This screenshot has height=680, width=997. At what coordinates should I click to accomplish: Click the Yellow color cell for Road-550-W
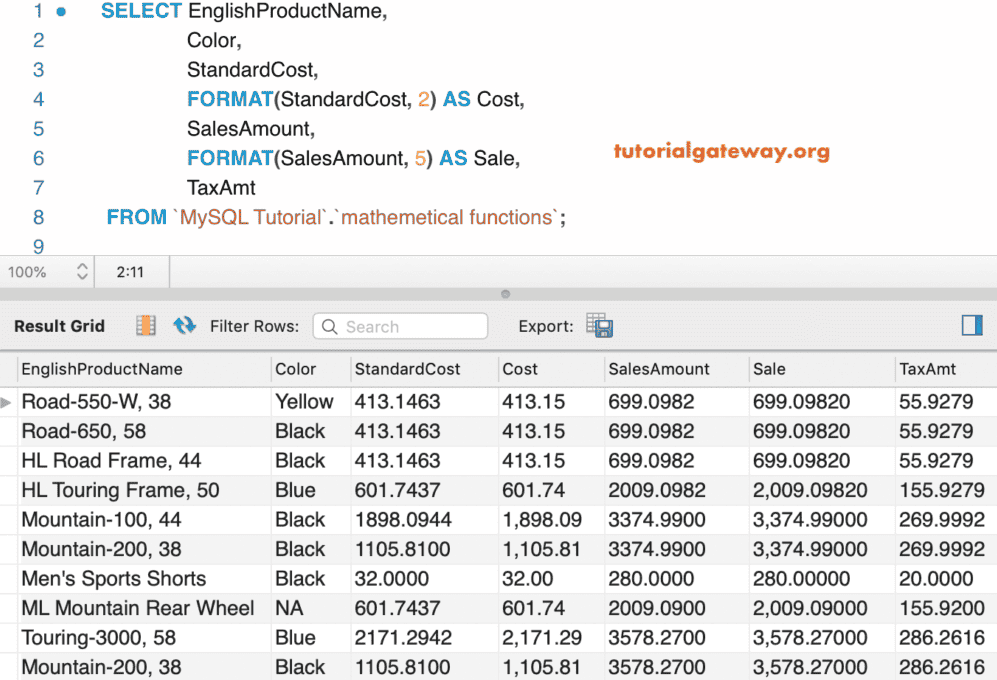304,402
